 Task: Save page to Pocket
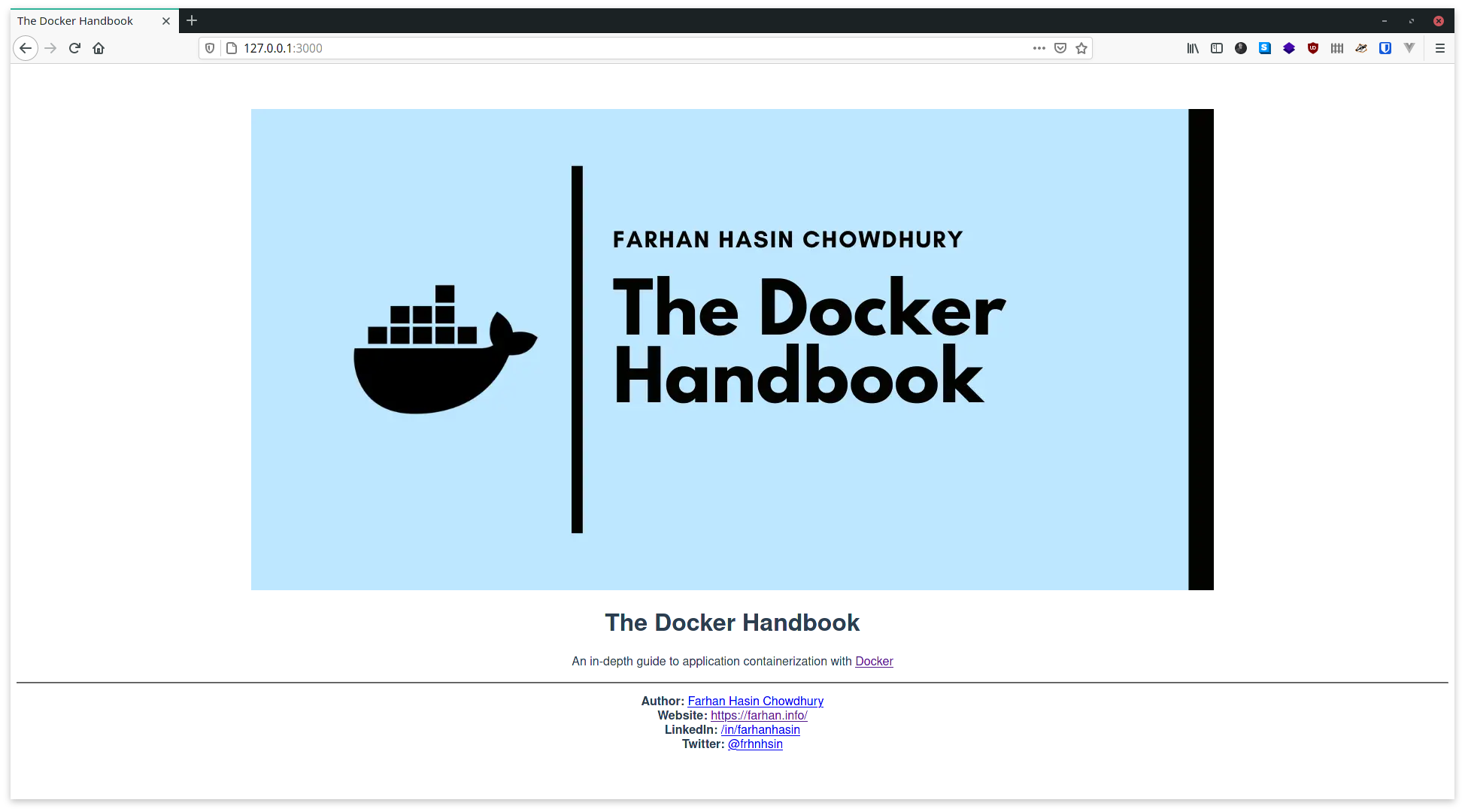pyautogui.click(x=1060, y=48)
